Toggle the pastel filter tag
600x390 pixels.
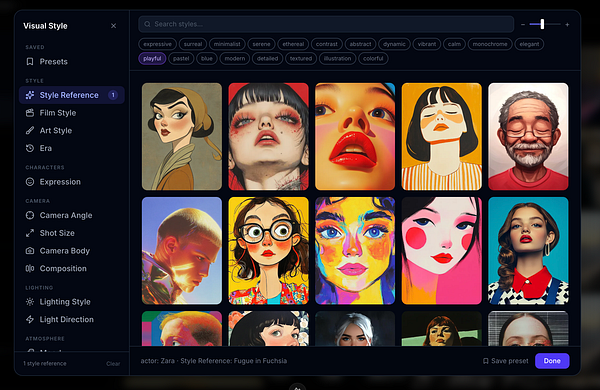[x=181, y=59]
